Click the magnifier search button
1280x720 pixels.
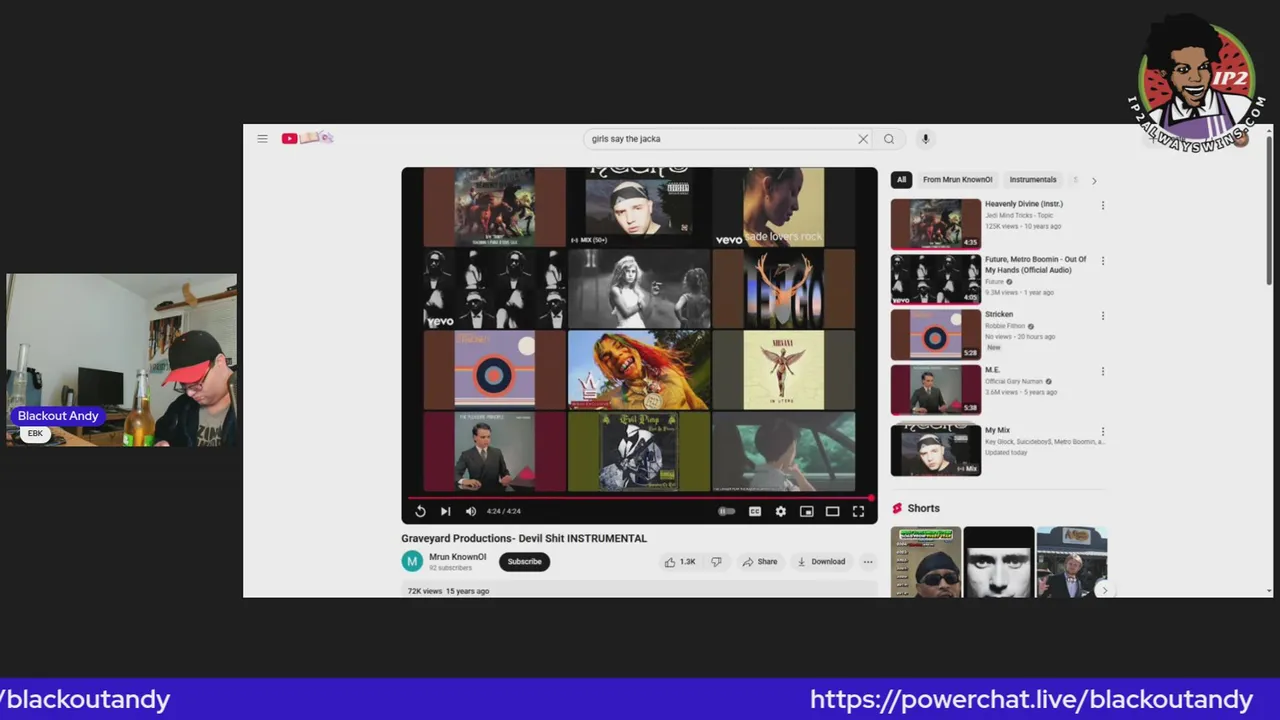point(889,139)
